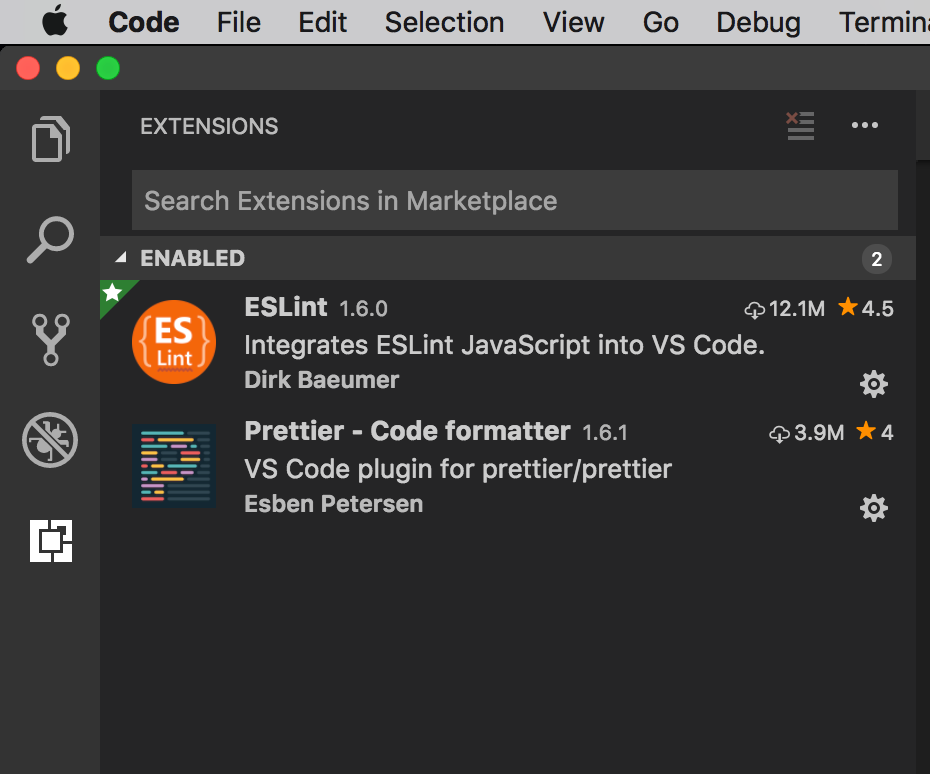Open the Selection menu
930x774 pixels.
pos(444,22)
